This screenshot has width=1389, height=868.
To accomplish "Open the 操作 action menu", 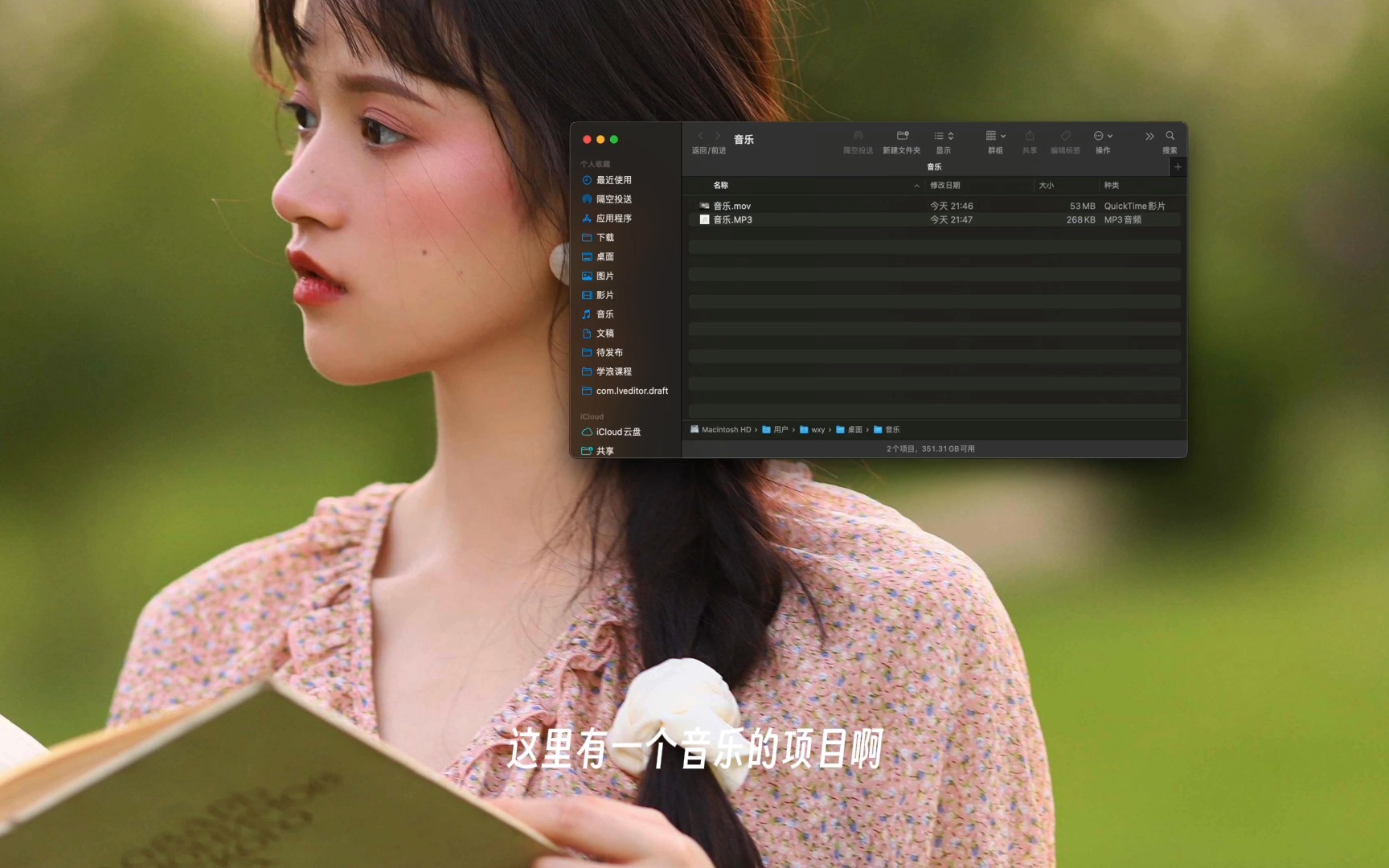I will (x=1103, y=136).
